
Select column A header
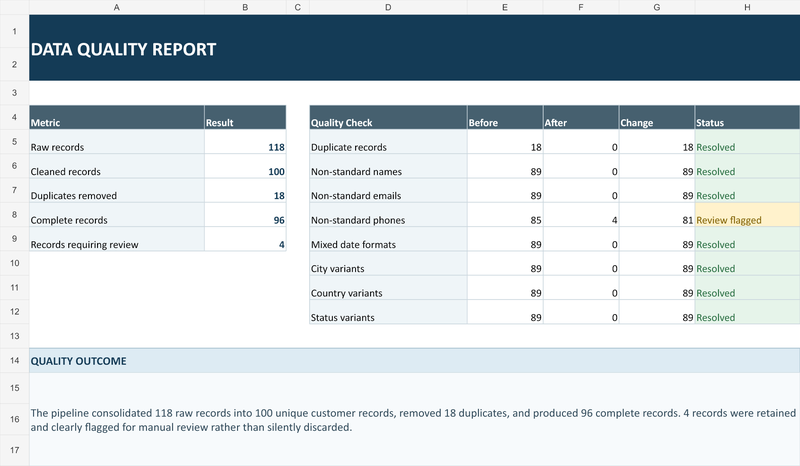click(x=117, y=7)
